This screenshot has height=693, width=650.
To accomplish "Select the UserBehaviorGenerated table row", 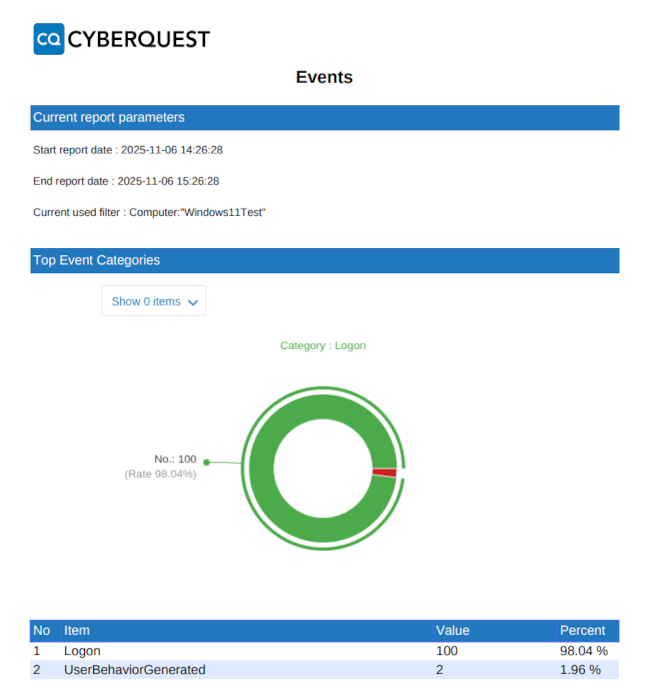I will coord(134,670).
